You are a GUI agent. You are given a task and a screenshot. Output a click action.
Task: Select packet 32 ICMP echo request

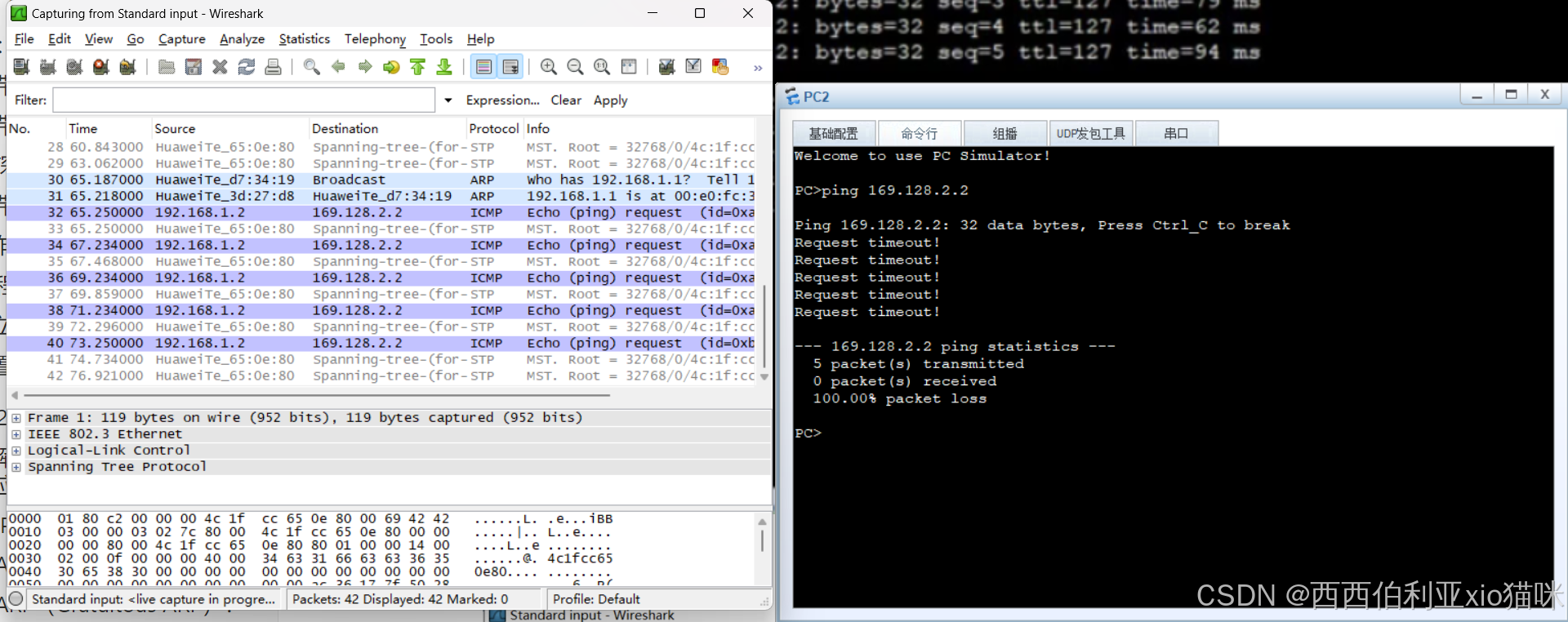click(x=381, y=212)
